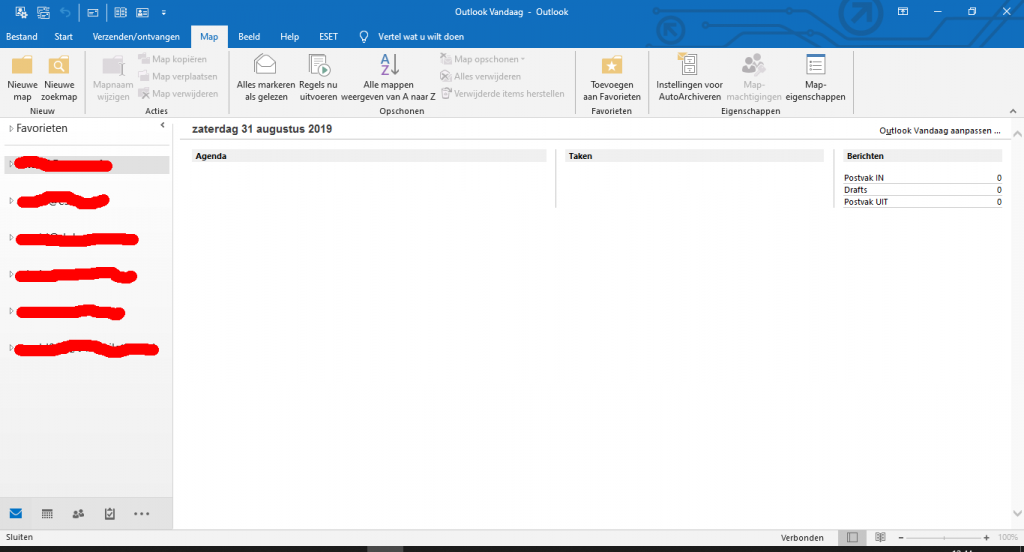Click the 100% zoom level
This screenshot has width=1024, height=552.
pyautogui.click(x=1007, y=538)
